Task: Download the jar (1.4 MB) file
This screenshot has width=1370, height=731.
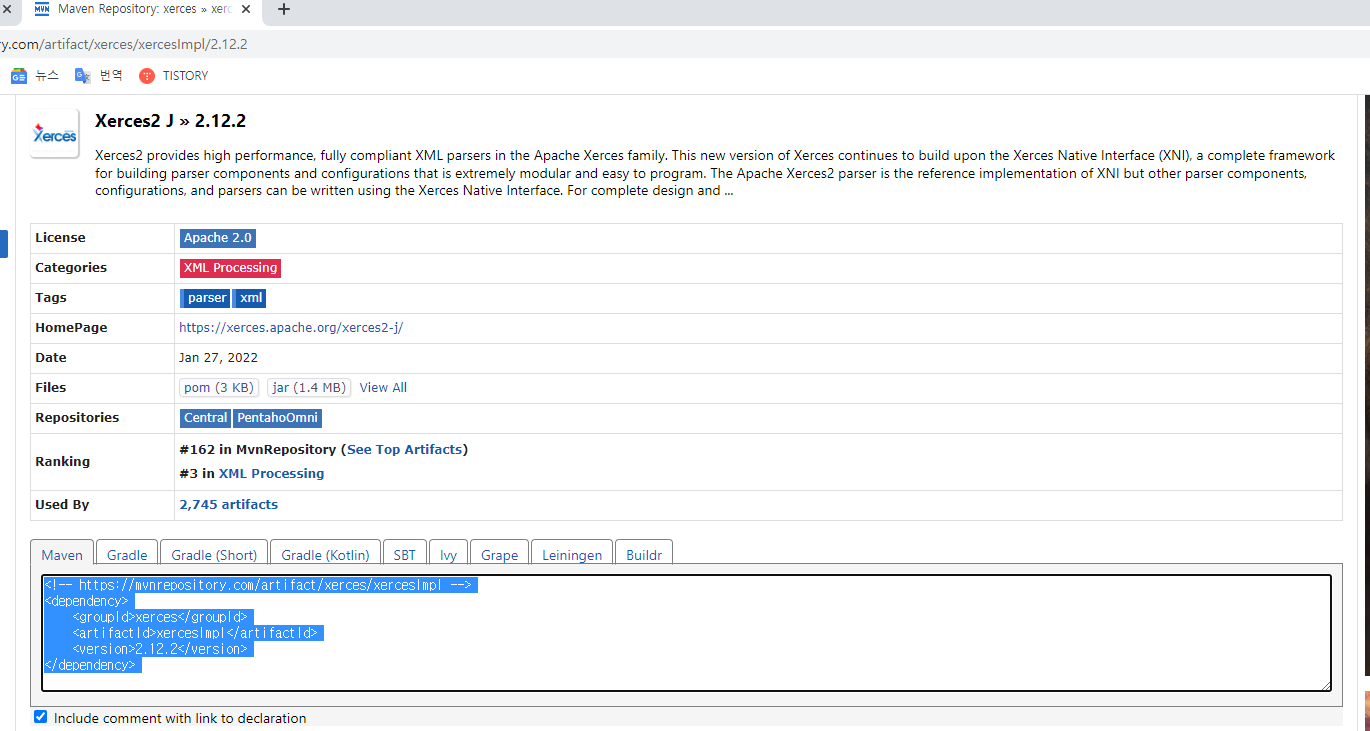Action: (x=309, y=388)
